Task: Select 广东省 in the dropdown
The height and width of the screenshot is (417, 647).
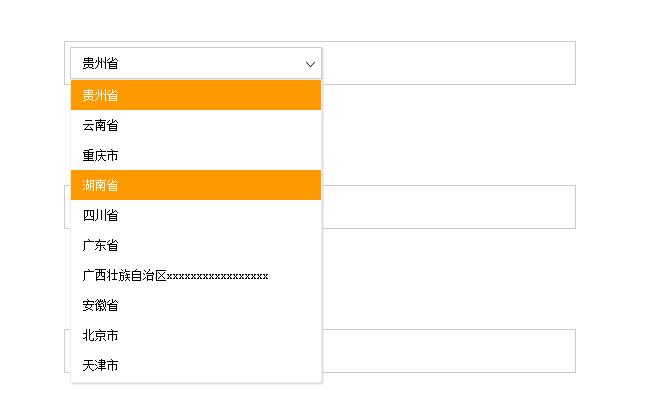Action: coord(196,245)
